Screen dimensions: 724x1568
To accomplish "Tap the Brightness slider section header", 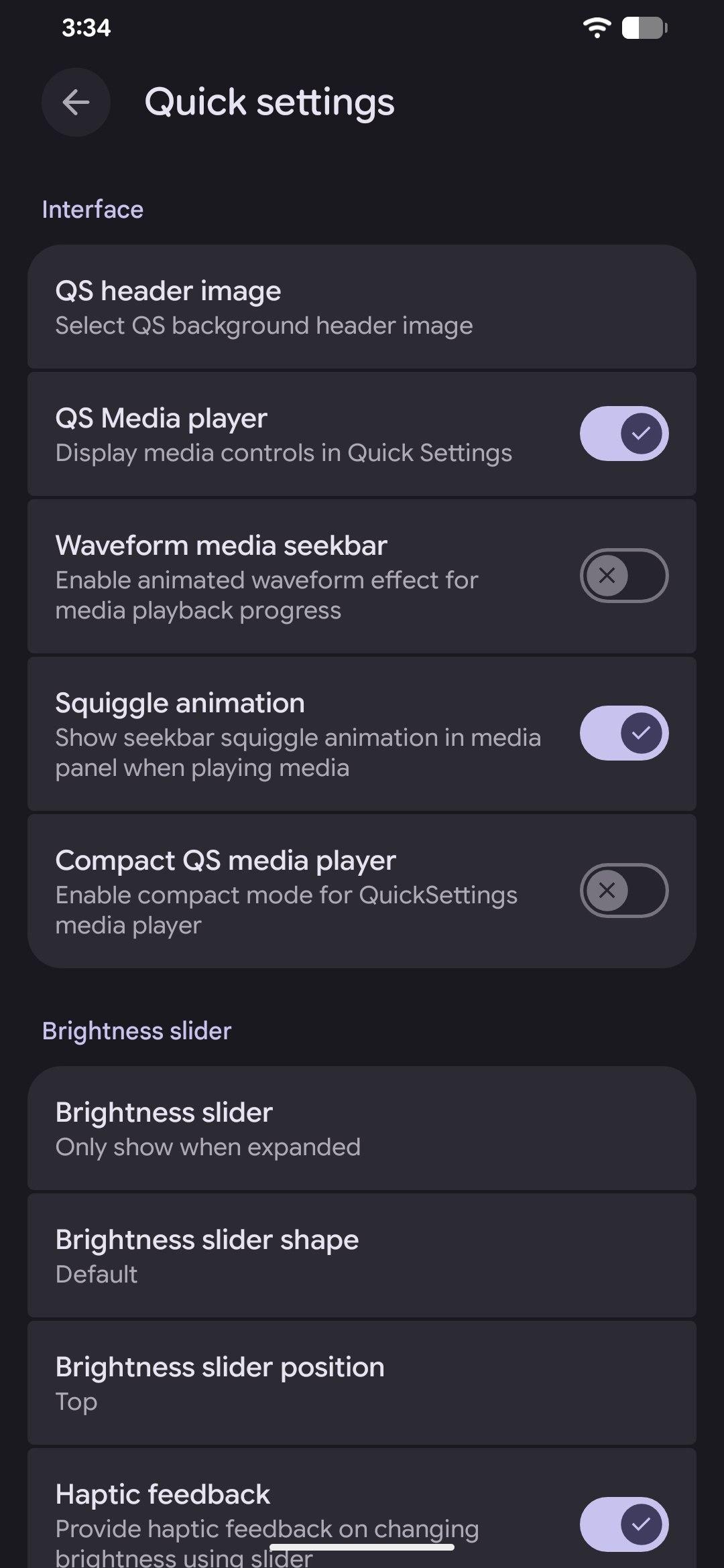I will [x=137, y=1031].
